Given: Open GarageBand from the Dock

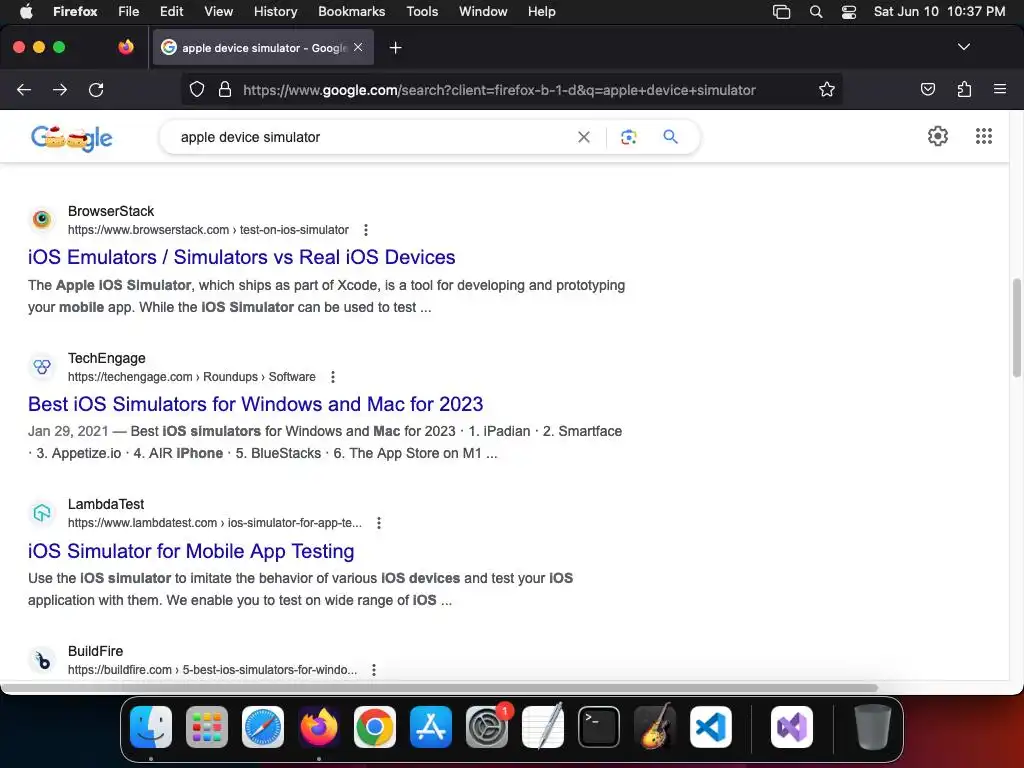Looking at the screenshot, I should [x=655, y=727].
